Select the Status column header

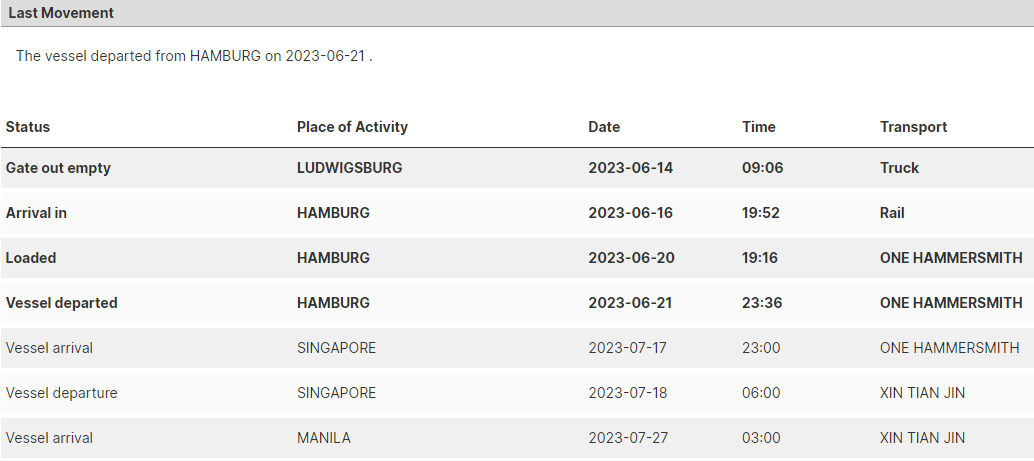(x=28, y=127)
